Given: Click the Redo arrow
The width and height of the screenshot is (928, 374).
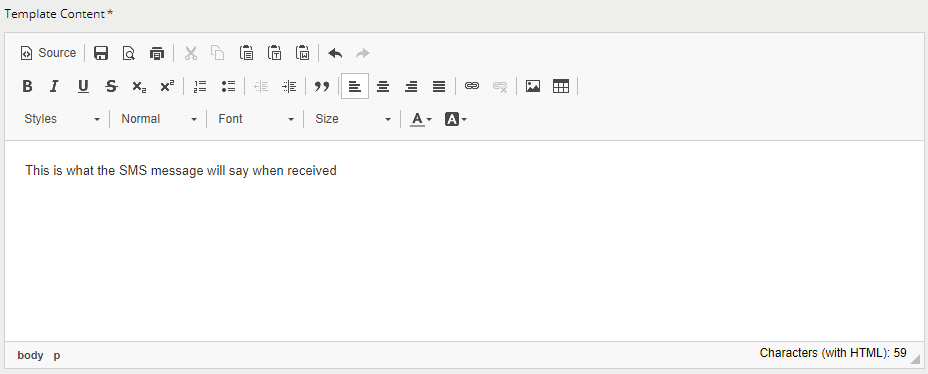Looking at the screenshot, I should coord(363,53).
